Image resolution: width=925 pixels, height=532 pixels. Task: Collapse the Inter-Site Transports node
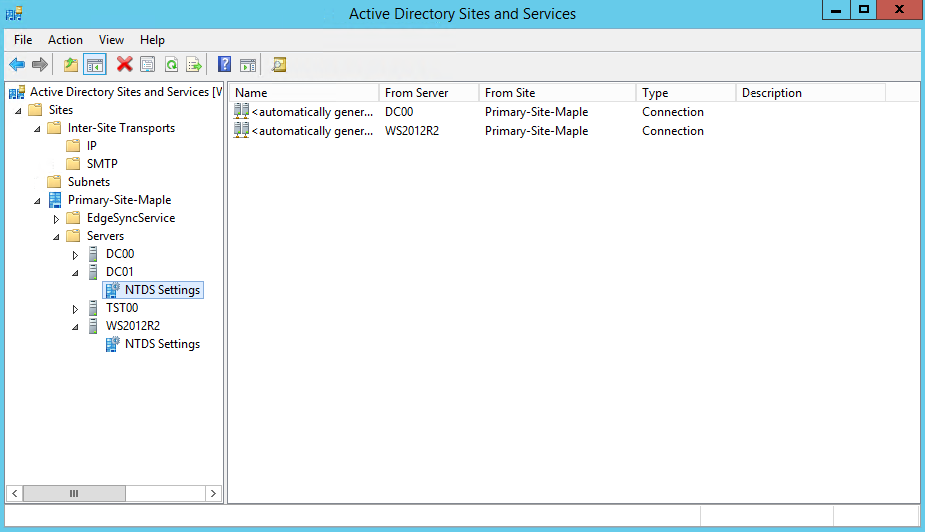click(37, 128)
